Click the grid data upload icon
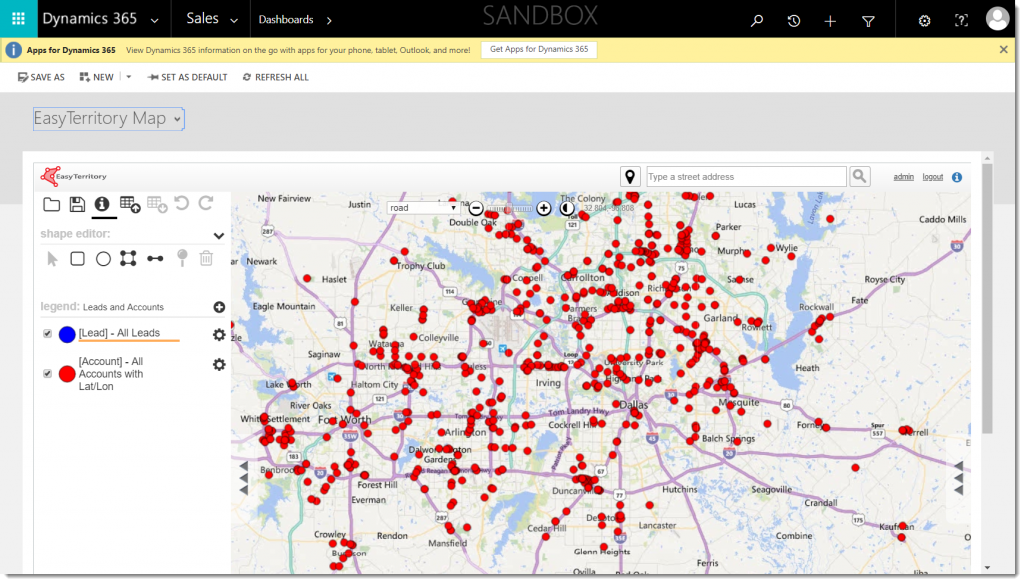 pyautogui.click(x=130, y=204)
